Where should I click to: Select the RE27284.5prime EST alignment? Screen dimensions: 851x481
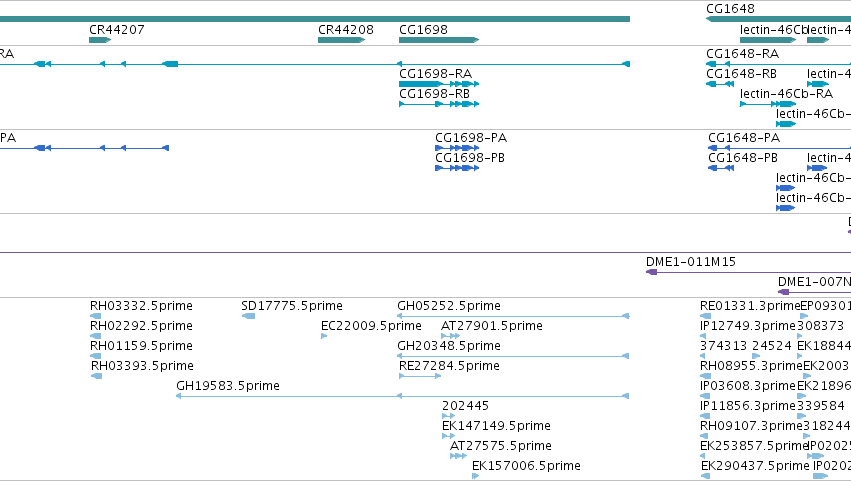[420, 376]
